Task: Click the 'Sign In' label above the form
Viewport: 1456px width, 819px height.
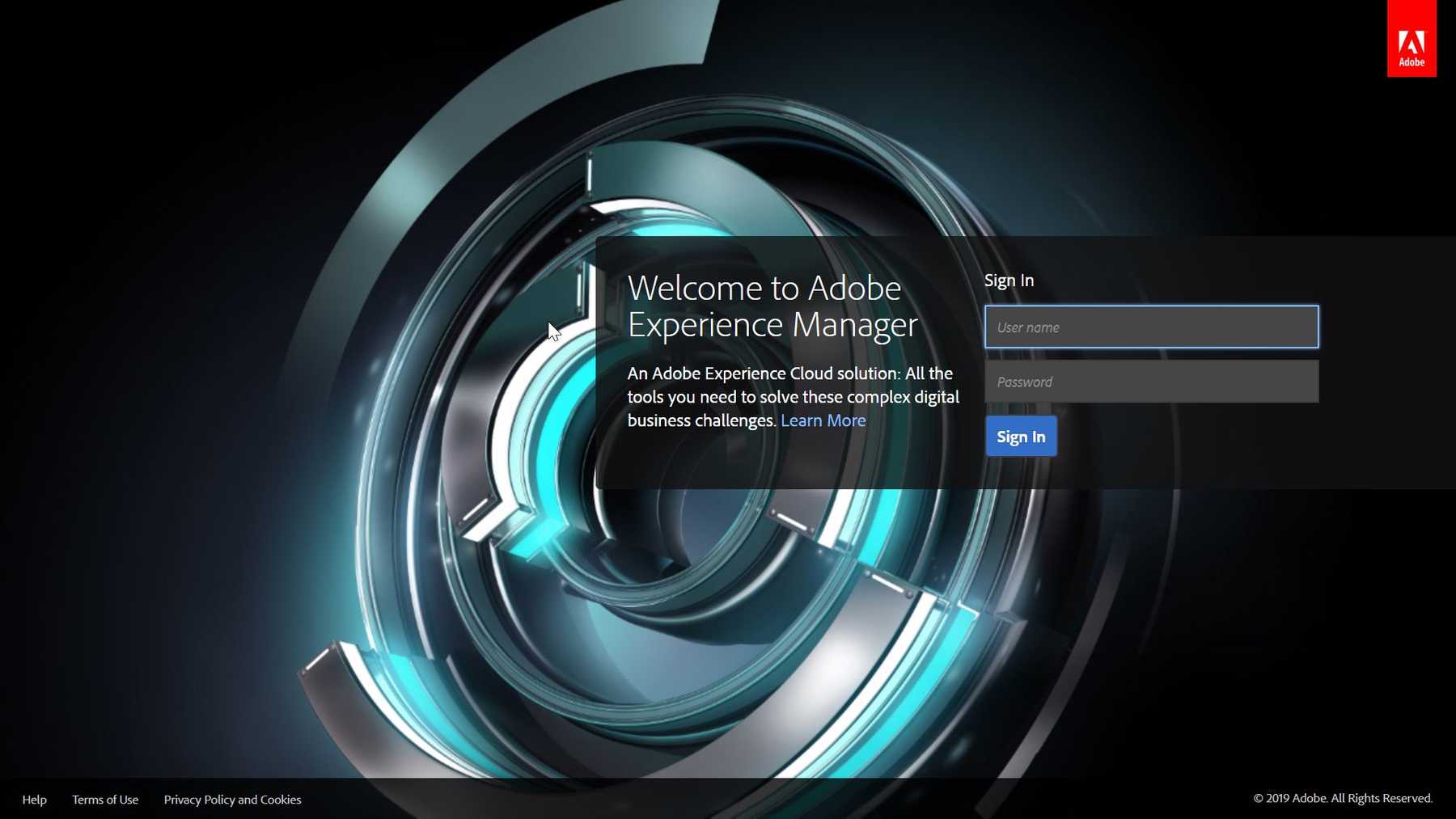Action: 1009,281
